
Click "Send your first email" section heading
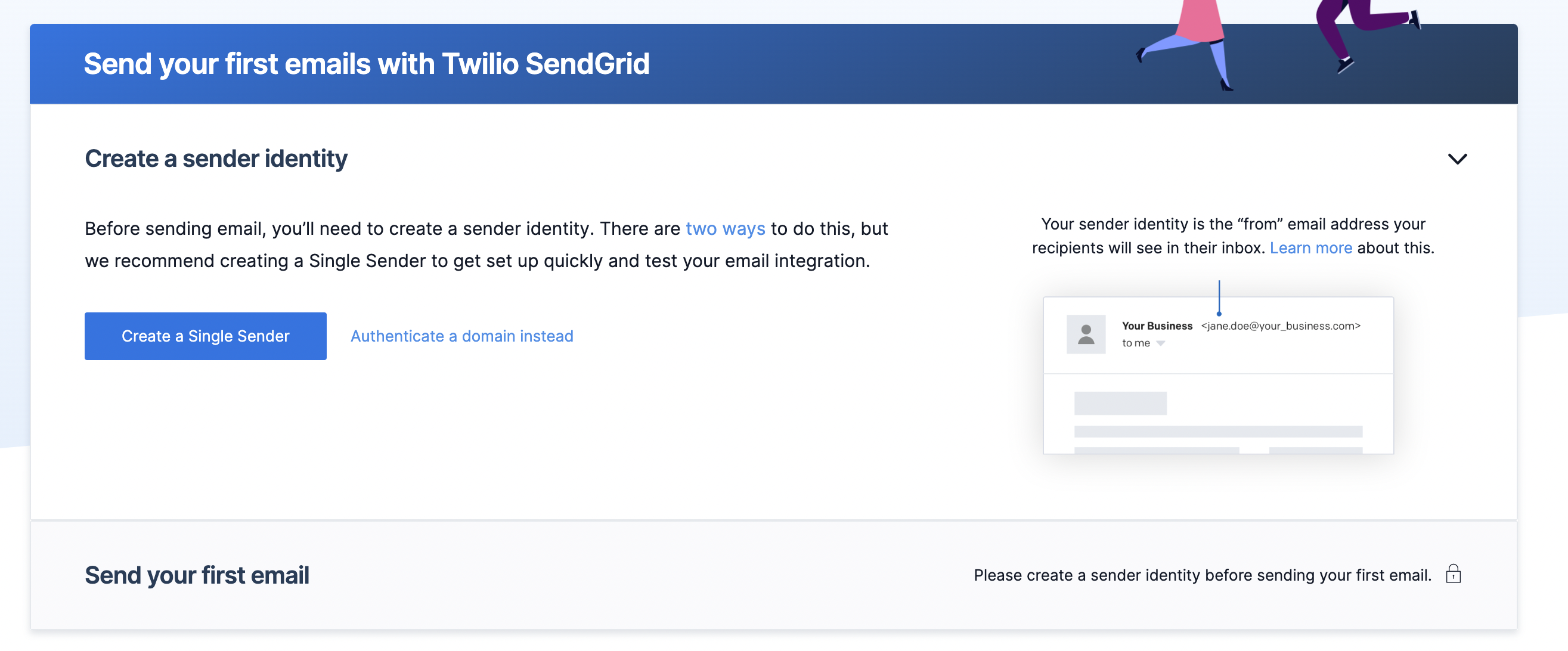click(197, 574)
